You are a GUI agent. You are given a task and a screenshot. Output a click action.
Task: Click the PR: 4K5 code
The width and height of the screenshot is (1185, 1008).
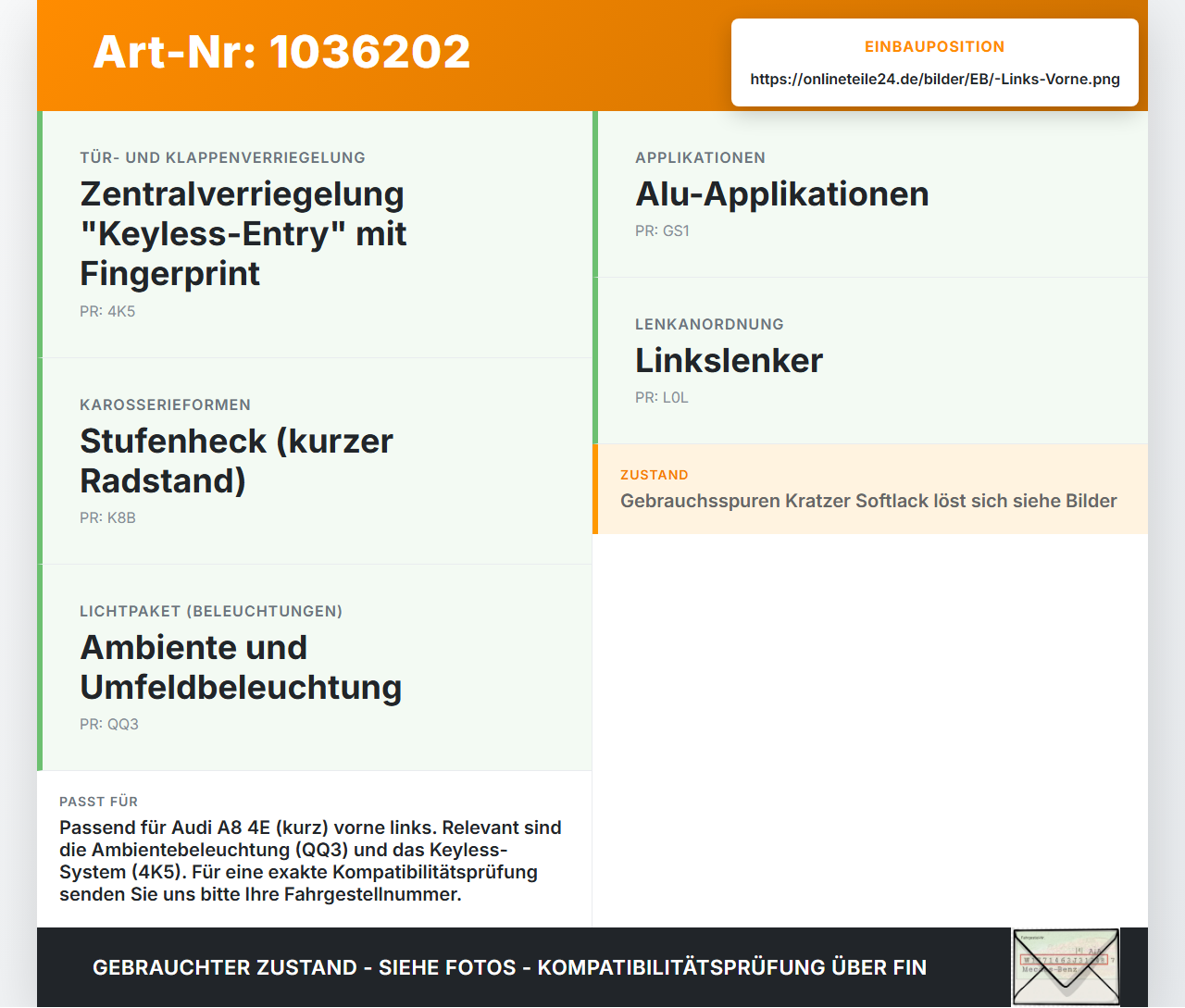[107, 311]
